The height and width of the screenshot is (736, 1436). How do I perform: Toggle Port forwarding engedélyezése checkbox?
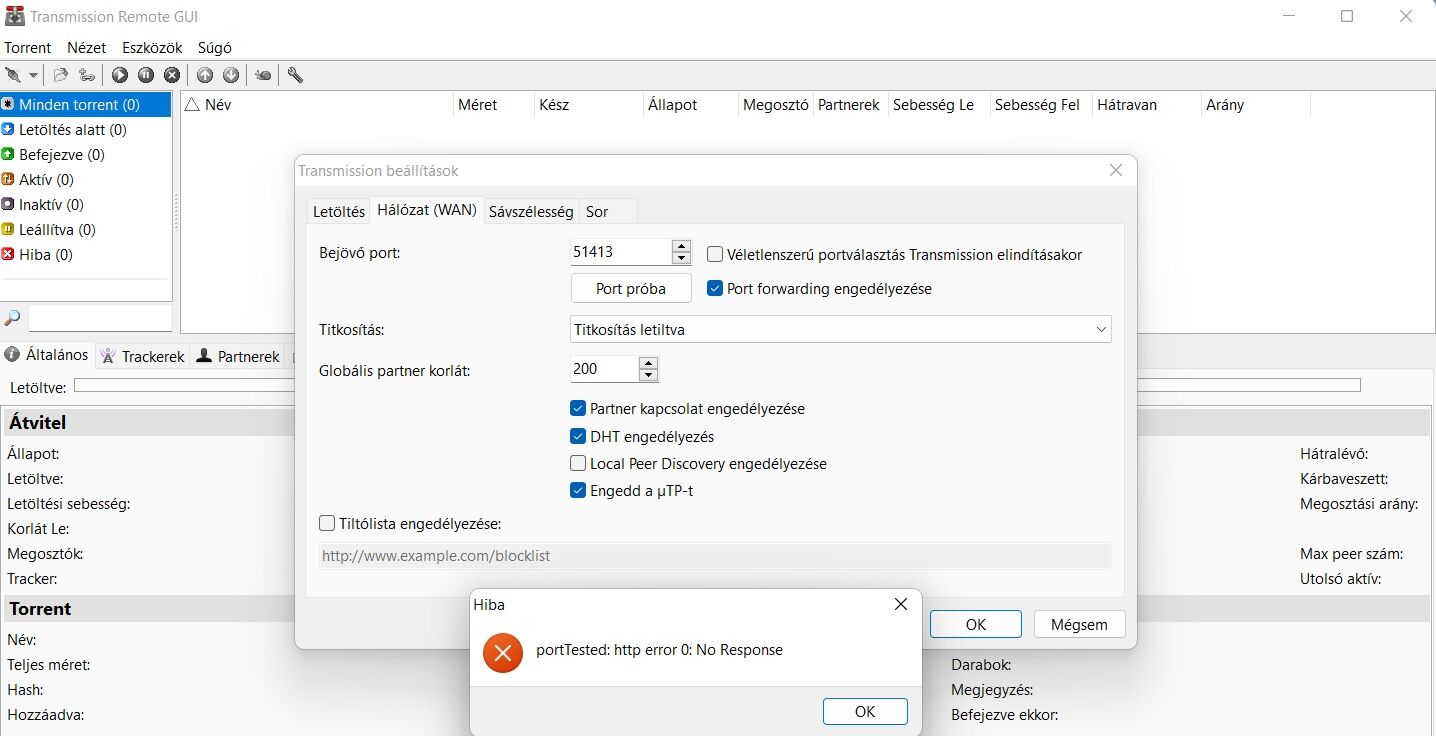coord(715,288)
